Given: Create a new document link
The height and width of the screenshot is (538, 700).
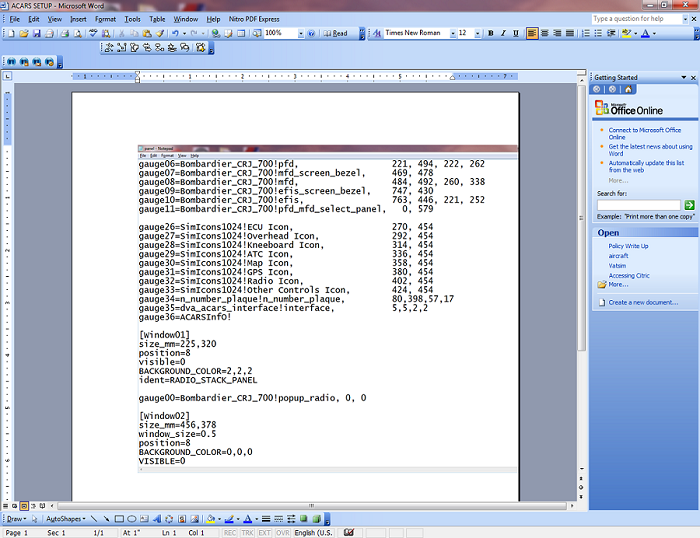Looking at the screenshot, I should 643,302.
